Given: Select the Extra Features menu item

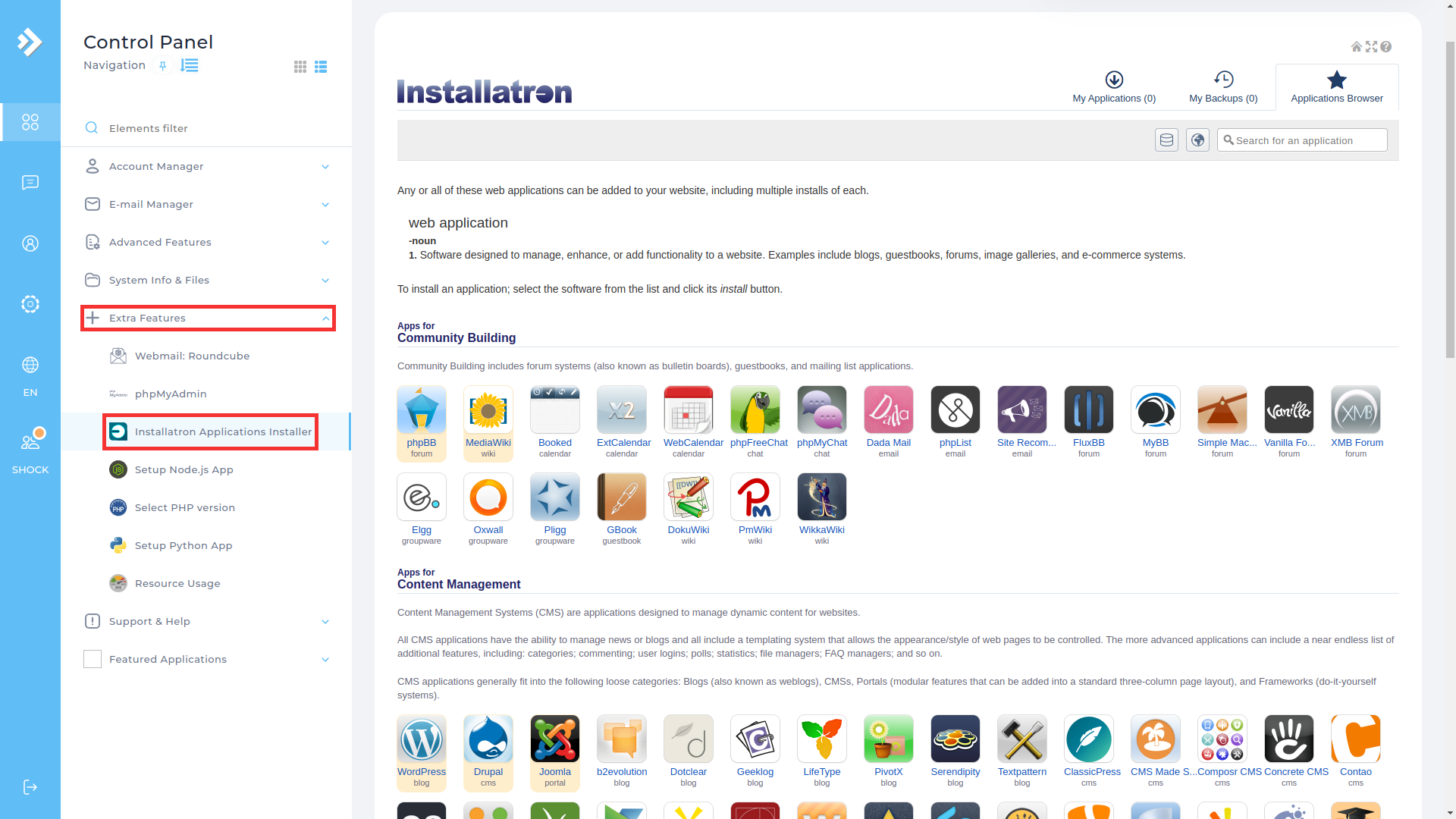Looking at the screenshot, I should [208, 318].
